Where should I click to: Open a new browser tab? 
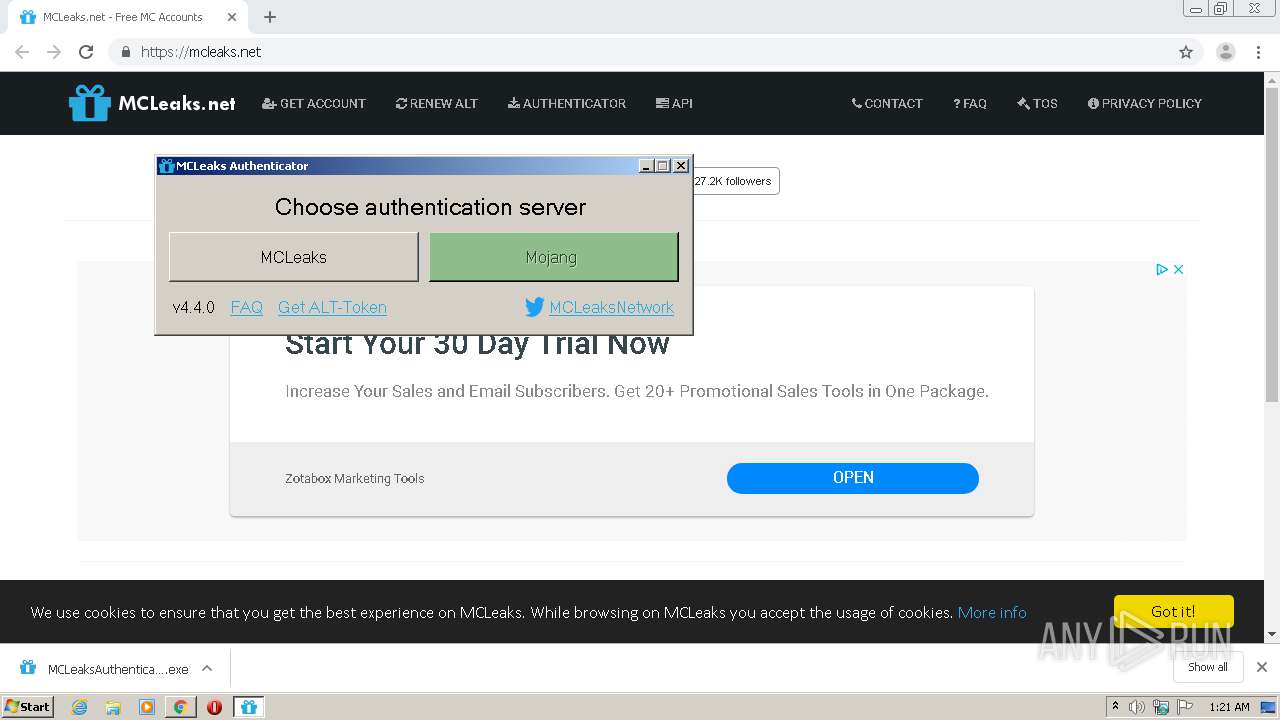(270, 17)
